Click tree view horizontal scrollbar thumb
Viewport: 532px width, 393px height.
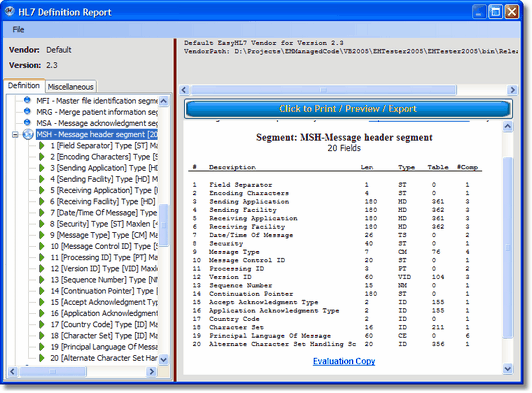click(x=53, y=372)
